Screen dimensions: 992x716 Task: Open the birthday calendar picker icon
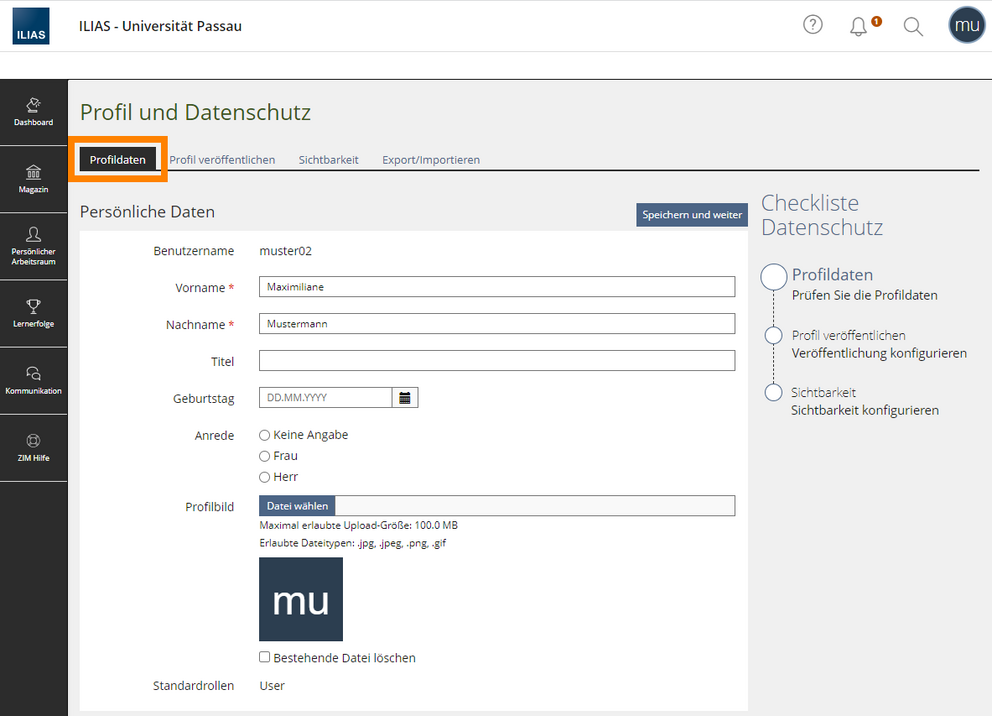pyautogui.click(x=405, y=398)
